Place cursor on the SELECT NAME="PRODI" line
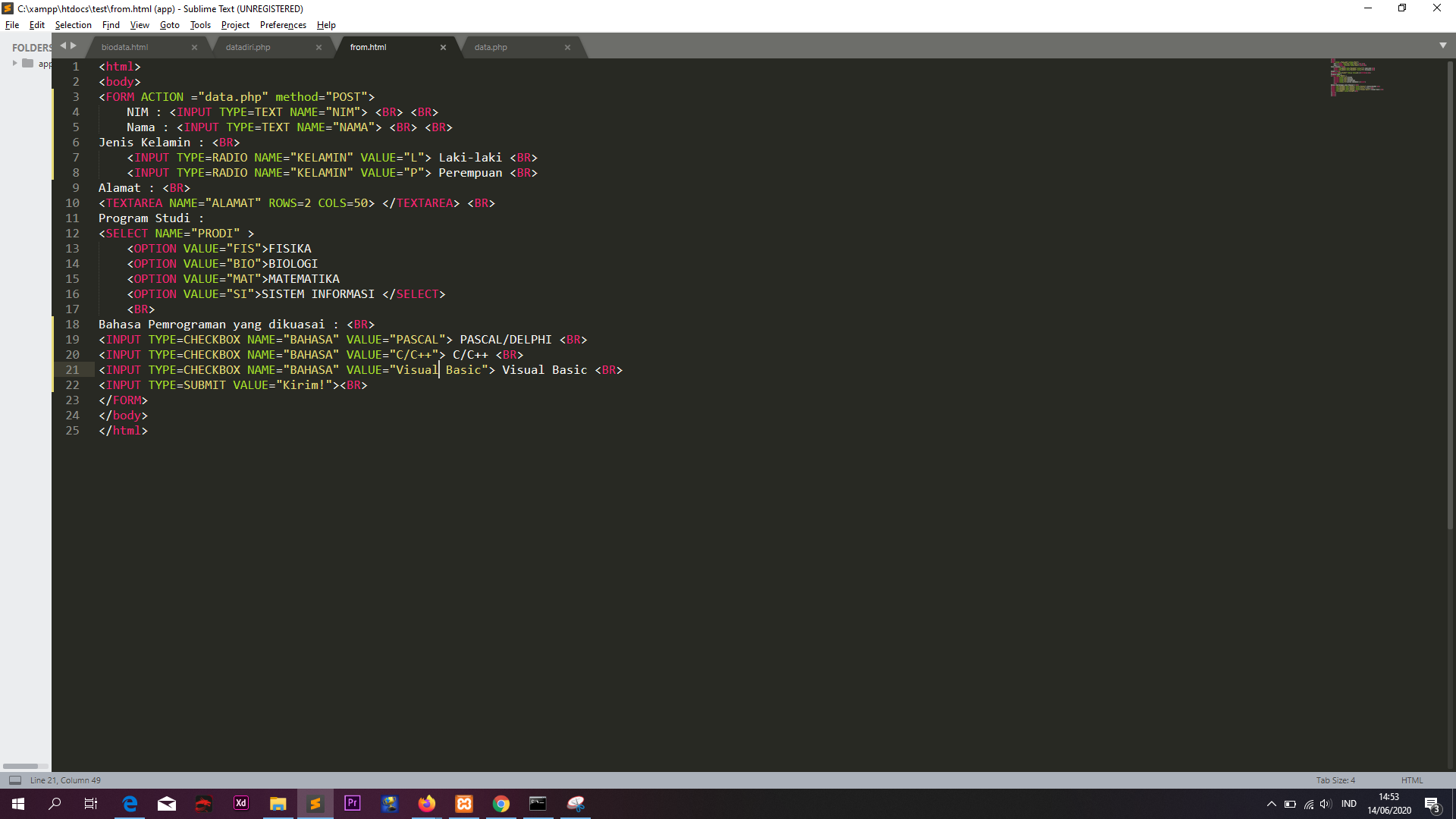 pos(176,234)
